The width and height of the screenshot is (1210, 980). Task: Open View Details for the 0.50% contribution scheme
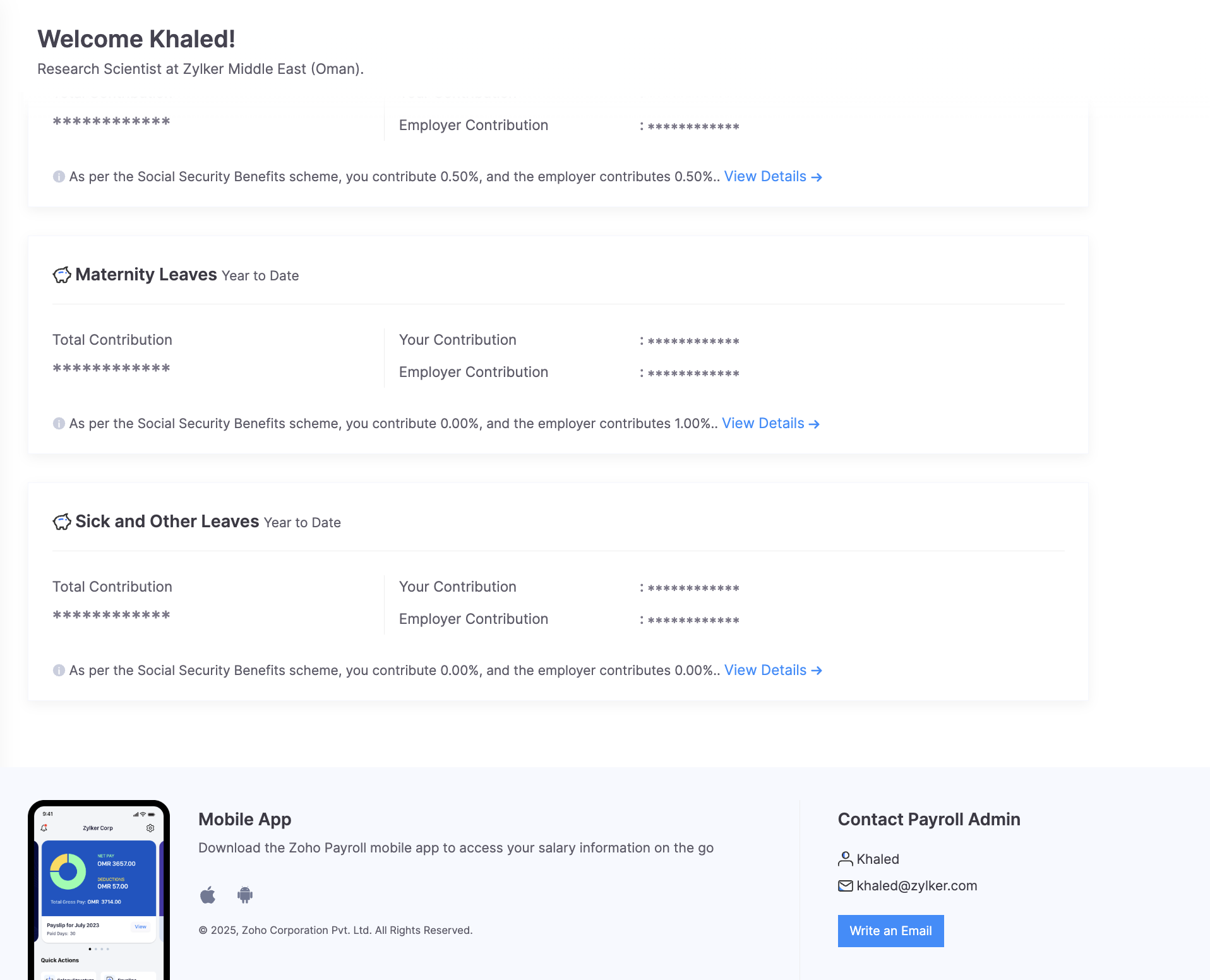coord(773,177)
